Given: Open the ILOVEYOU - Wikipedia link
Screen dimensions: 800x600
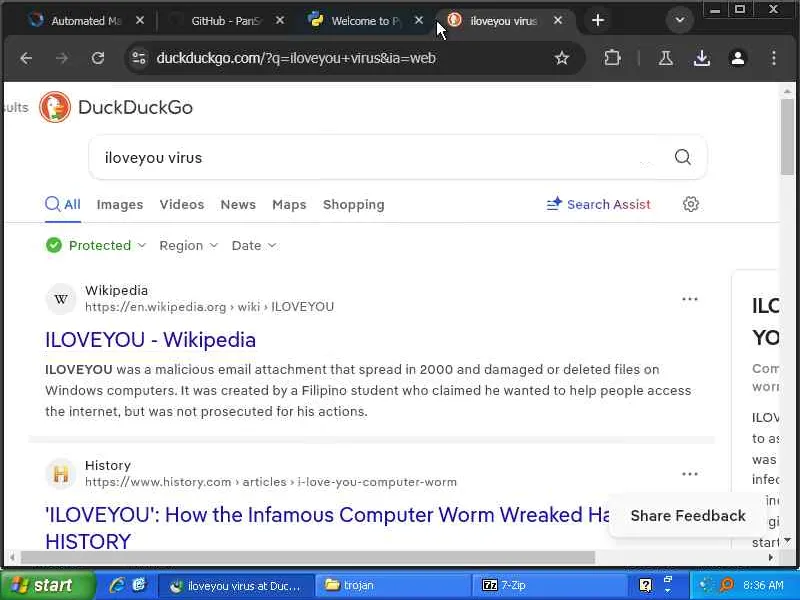Looking at the screenshot, I should coord(151,340).
